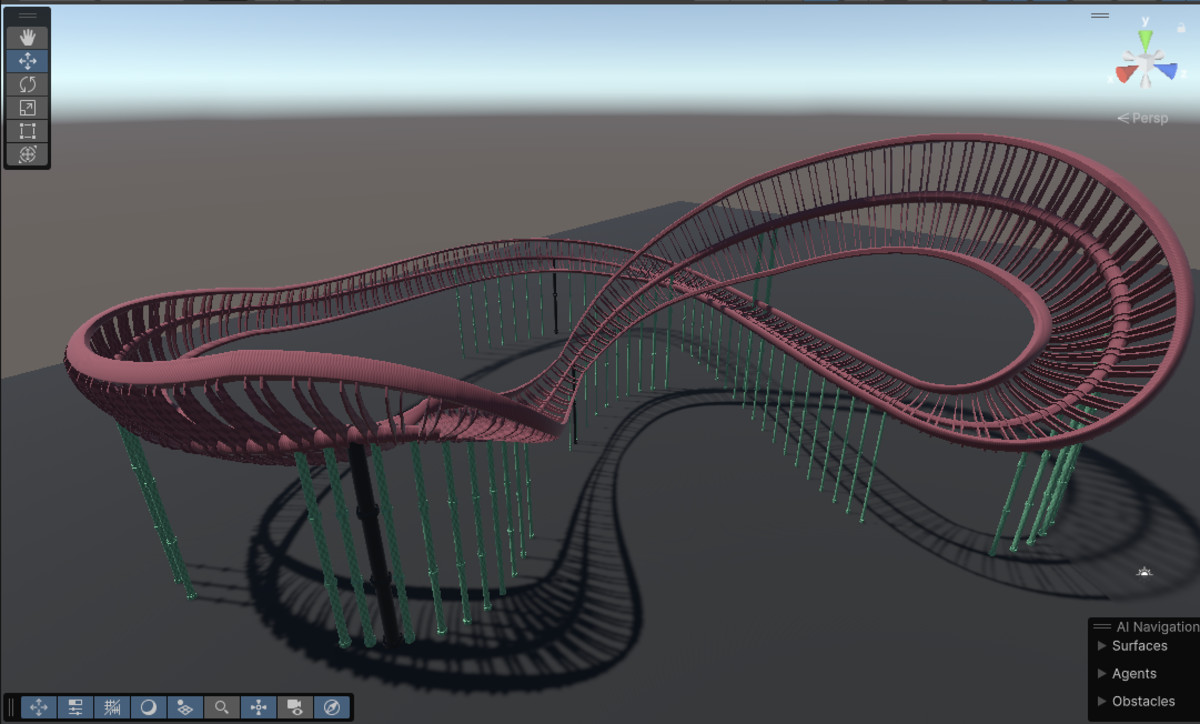
Task: Click the sun light gizmo in the scene
Action: pos(1145,572)
